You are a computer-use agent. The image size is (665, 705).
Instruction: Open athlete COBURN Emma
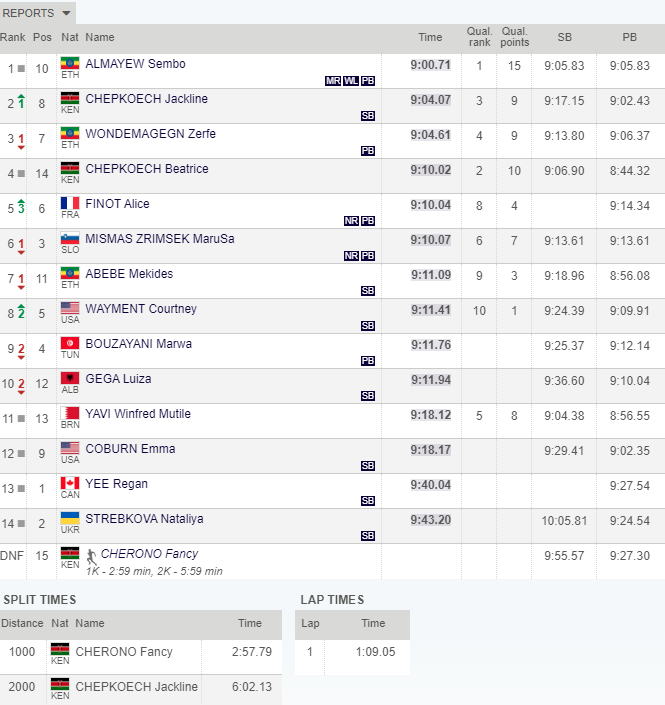(130, 449)
